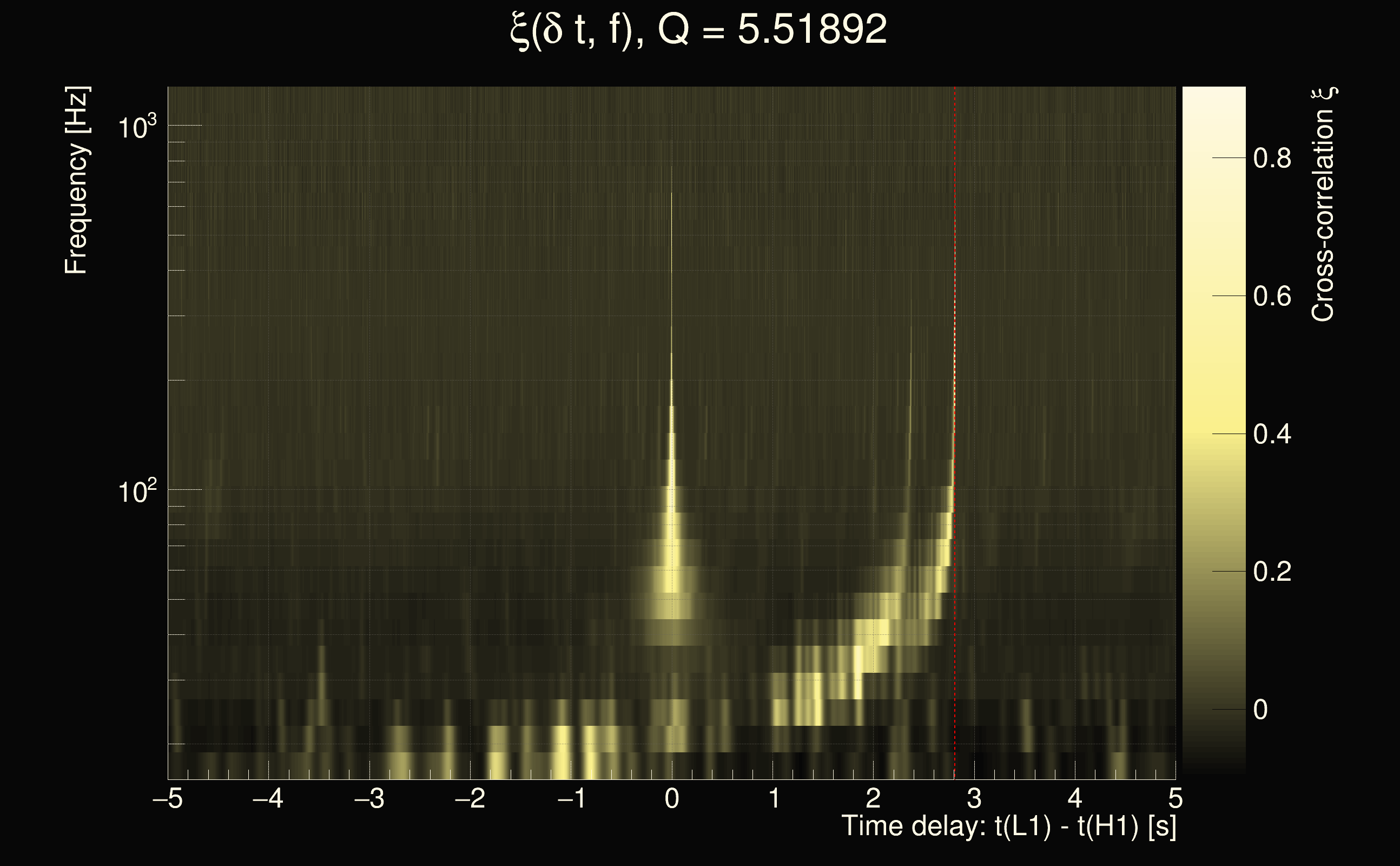Click the 0 time delay x-axis tick label
Viewport: 1400px width, 866px height.
672,799
